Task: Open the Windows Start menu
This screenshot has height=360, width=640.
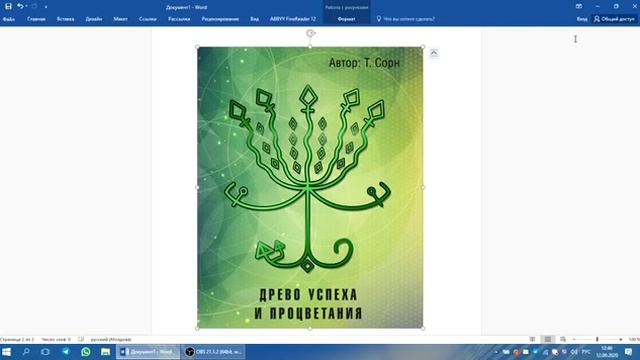Action: tap(7, 352)
